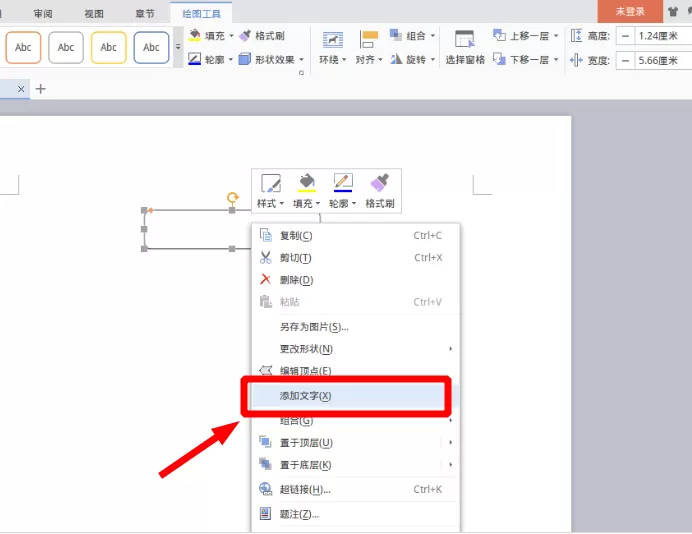
Task: Open the skin shirt icon
Action: (x=673, y=12)
